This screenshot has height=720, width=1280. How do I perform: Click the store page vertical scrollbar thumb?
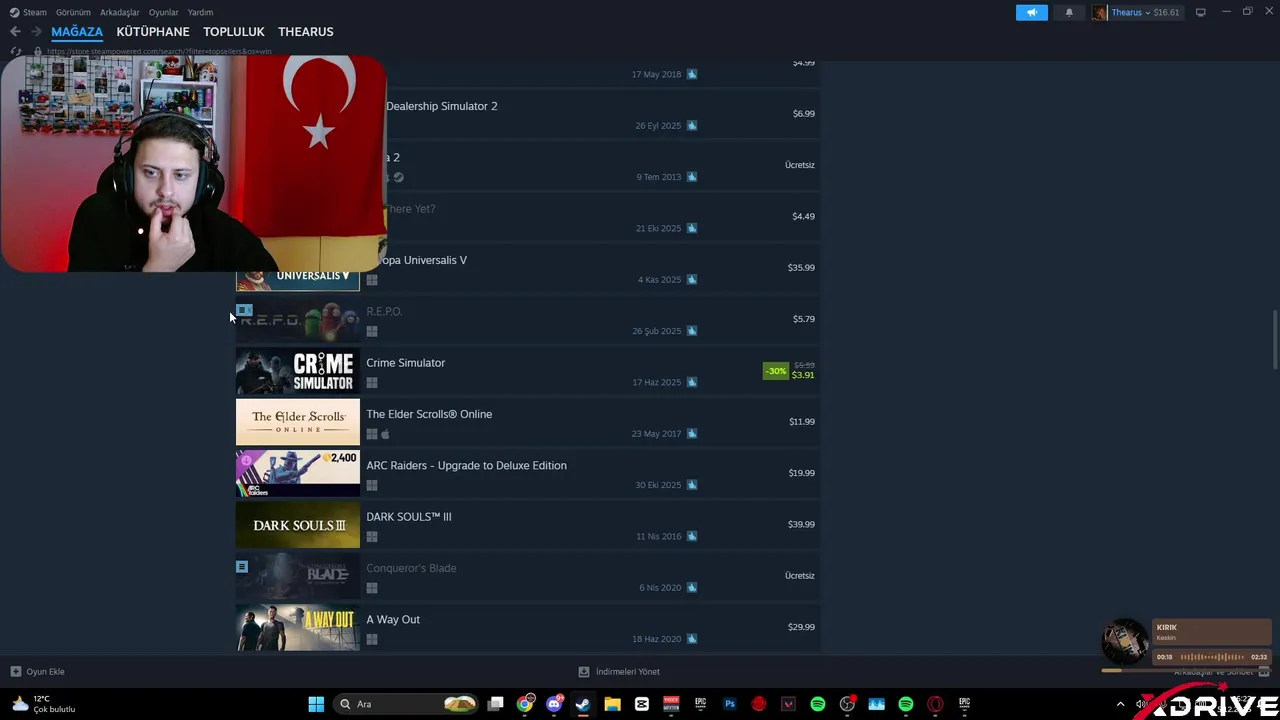(x=1274, y=339)
